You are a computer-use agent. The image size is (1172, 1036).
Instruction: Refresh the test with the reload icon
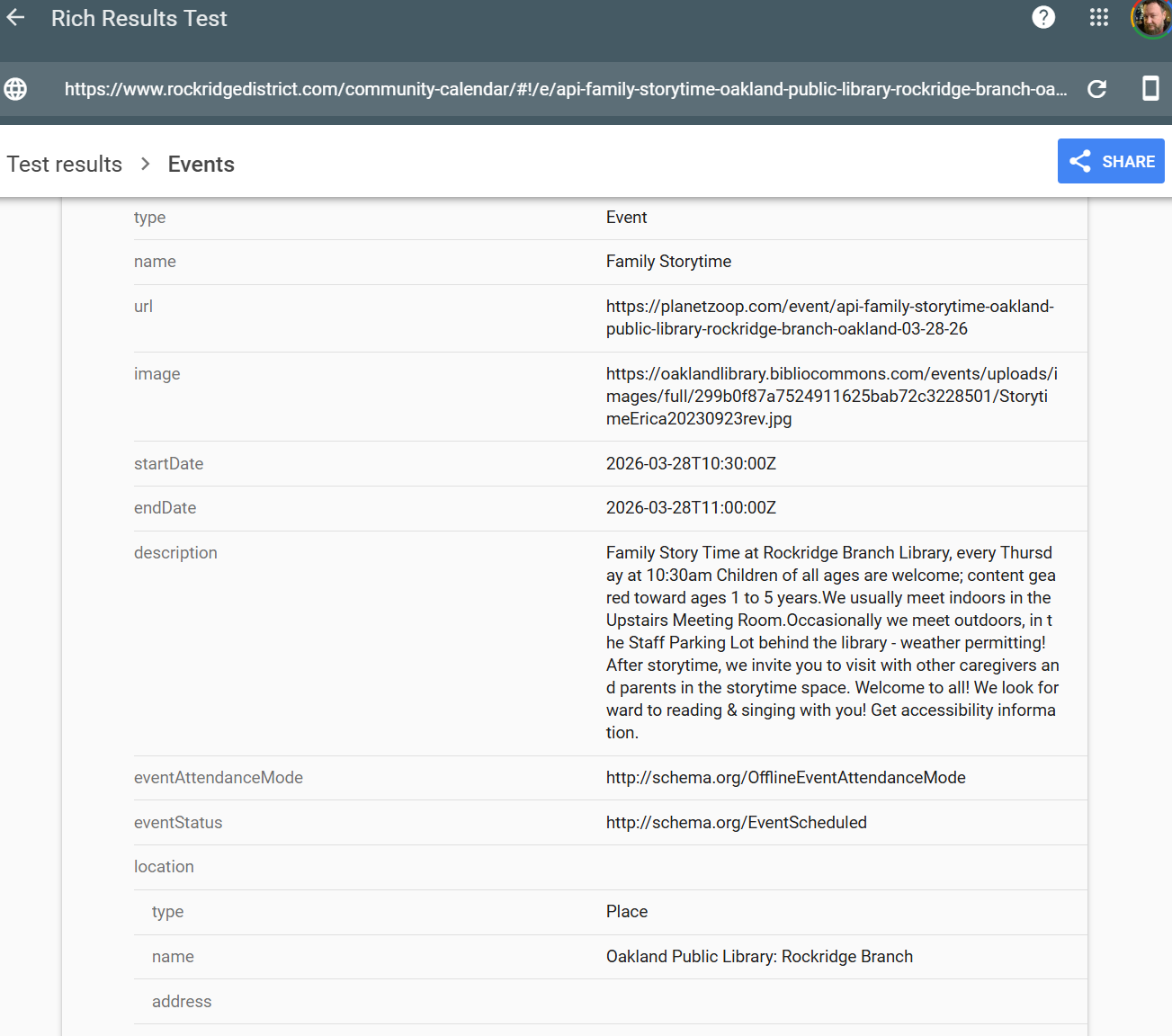(x=1096, y=89)
